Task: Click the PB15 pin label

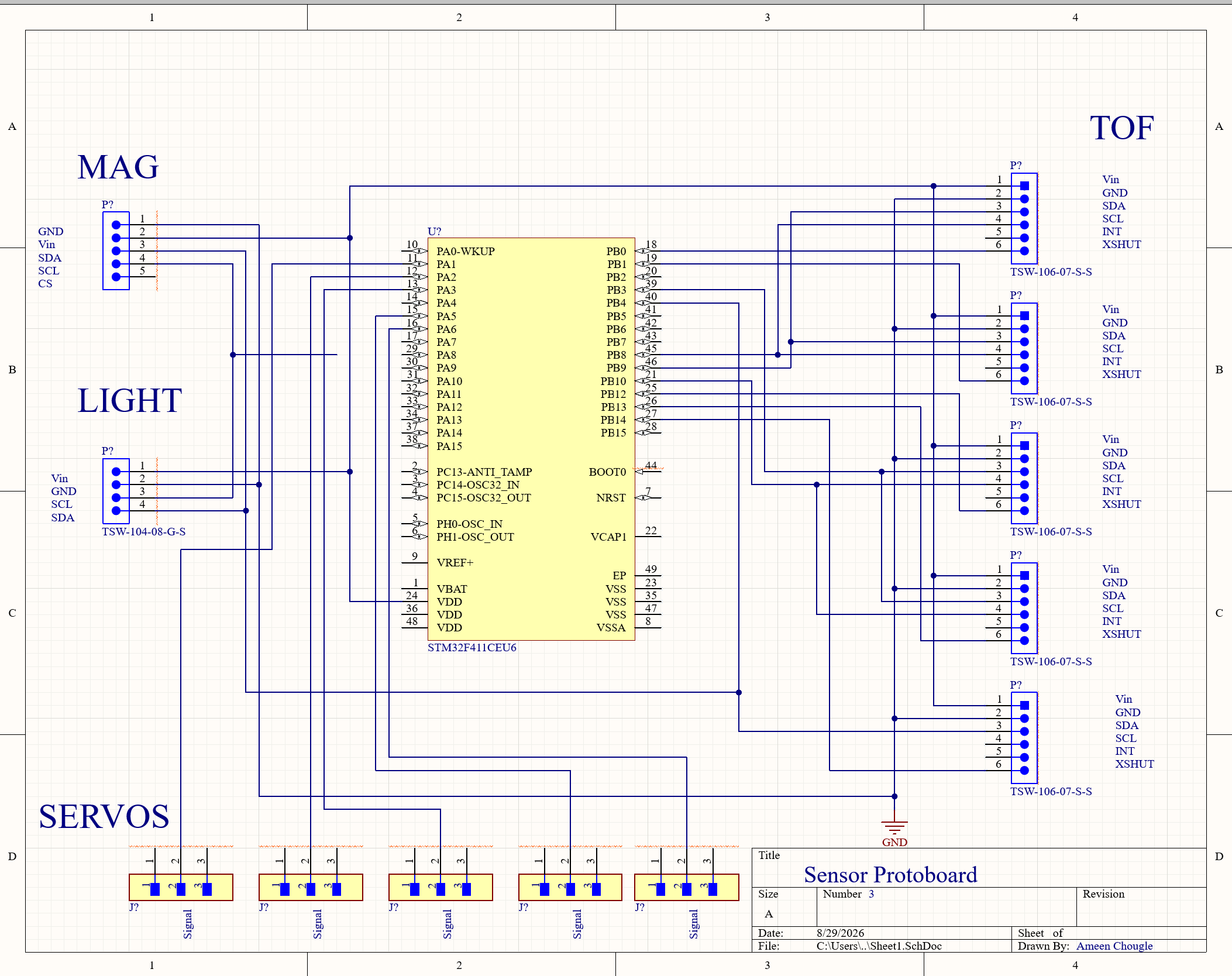Action: 613,433
